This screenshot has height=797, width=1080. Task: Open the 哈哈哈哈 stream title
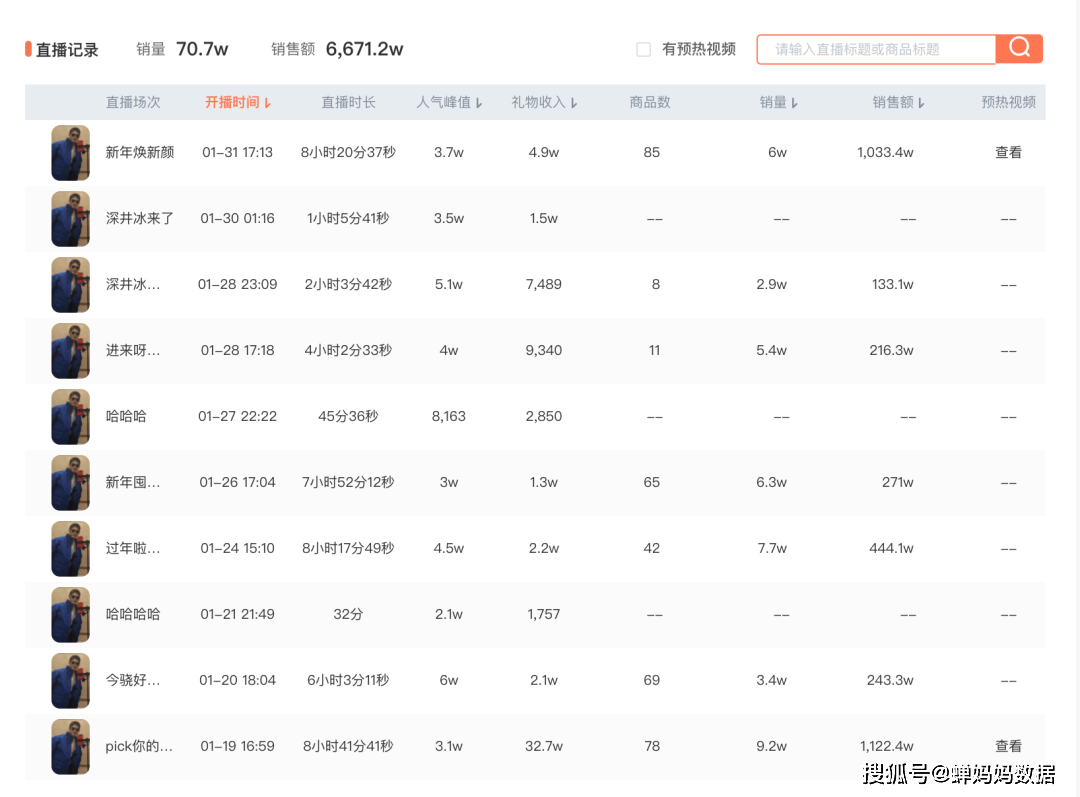[133, 614]
